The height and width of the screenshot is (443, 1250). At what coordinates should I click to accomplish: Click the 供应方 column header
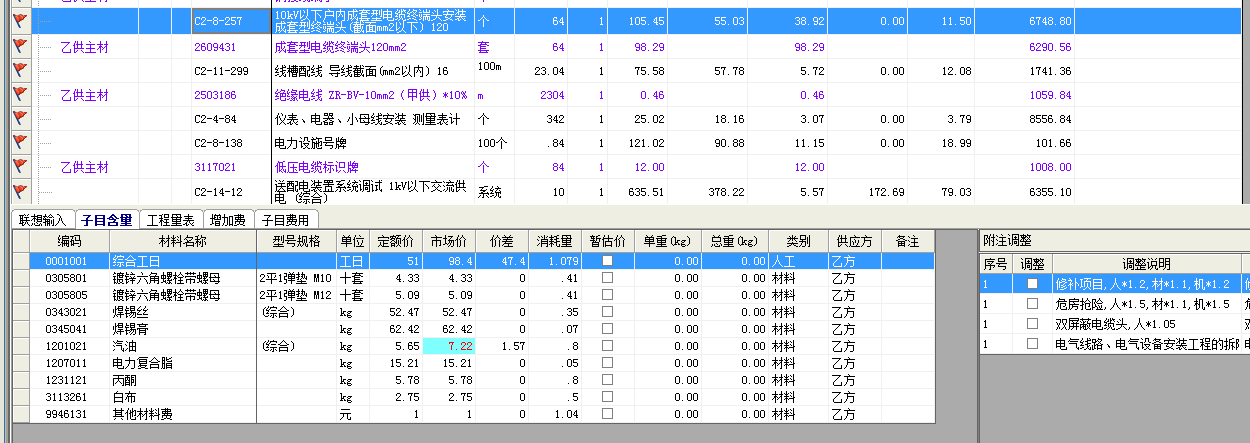click(x=854, y=241)
